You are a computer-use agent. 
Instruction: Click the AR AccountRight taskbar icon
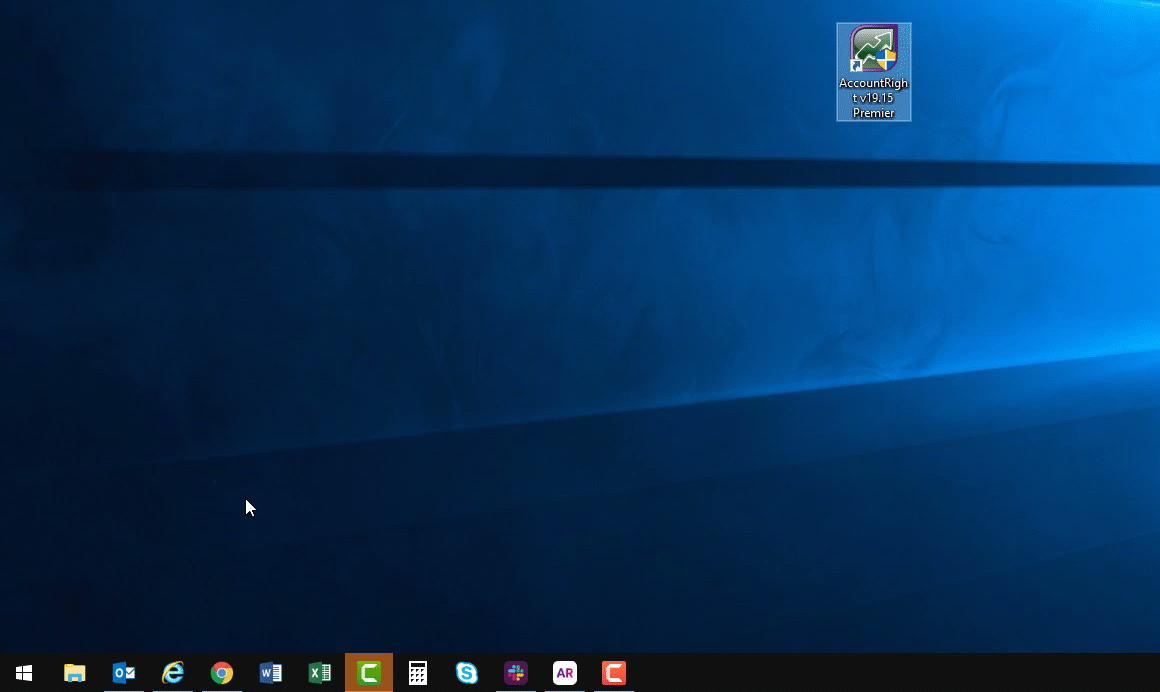click(565, 673)
